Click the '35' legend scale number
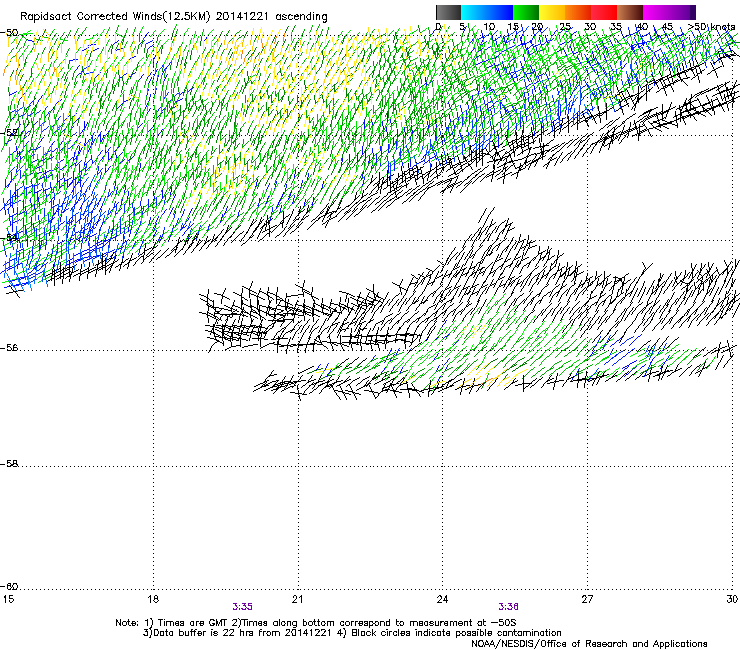 (616, 27)
